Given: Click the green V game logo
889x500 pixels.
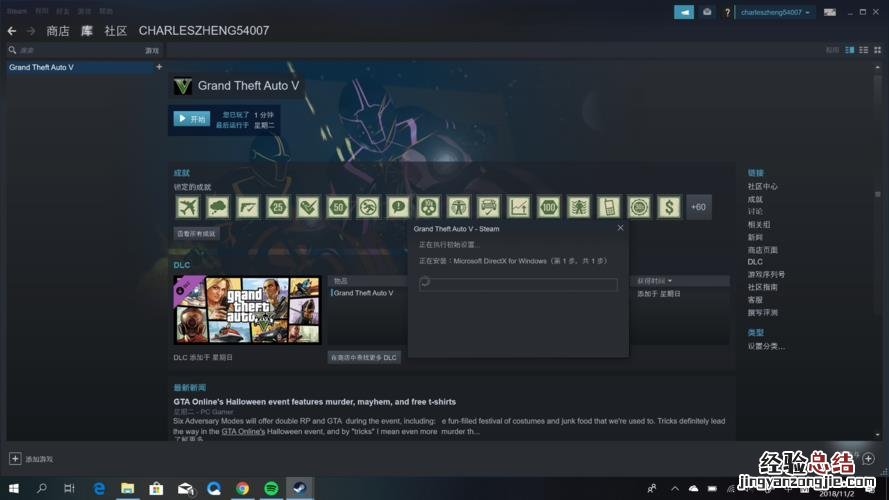Looking at the screenshot, I should 183,86.
